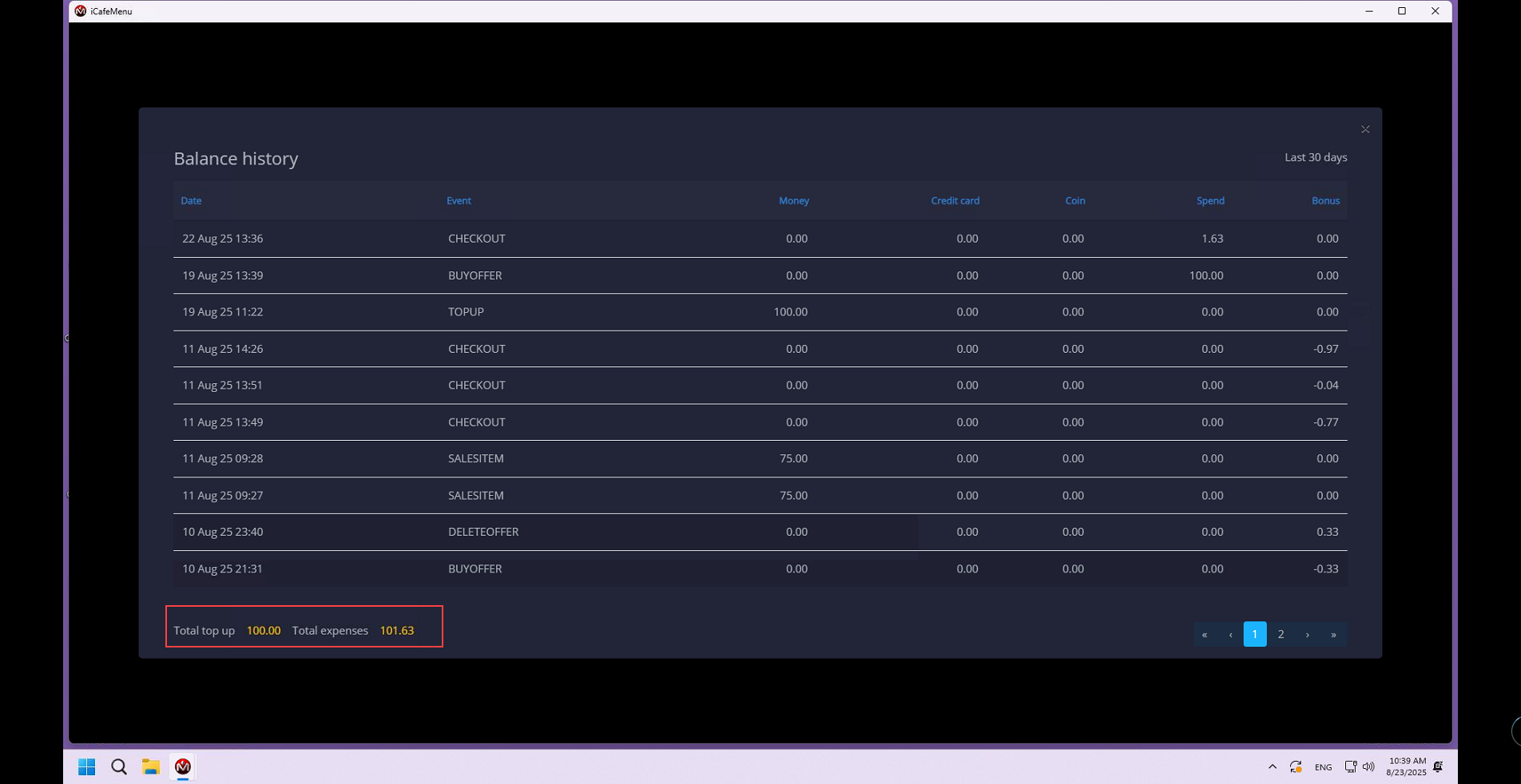Open File Explorer from taskbar
1521x784 pixels.
click(150, 766)
